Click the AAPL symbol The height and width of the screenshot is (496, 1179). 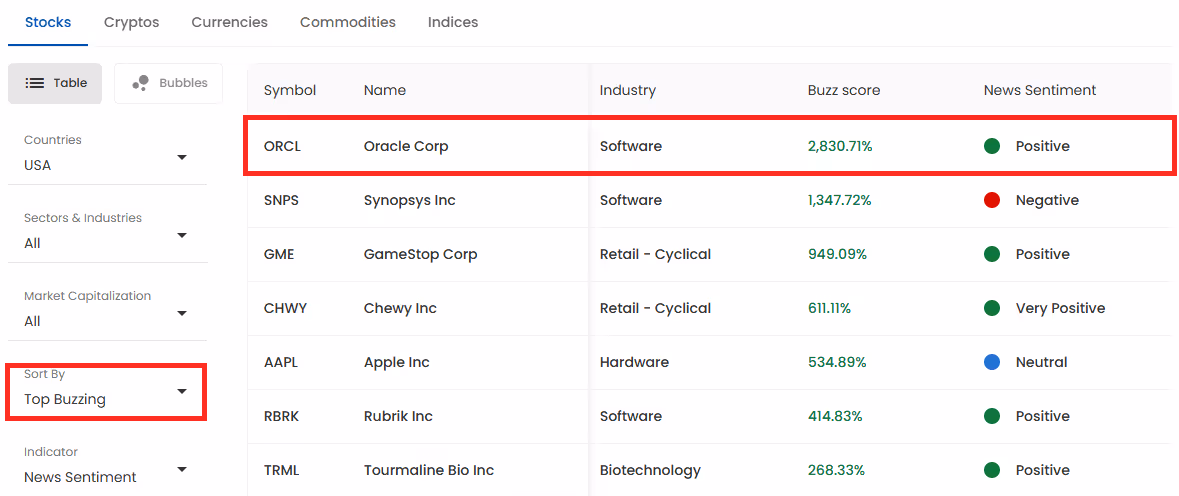point(280,363)
